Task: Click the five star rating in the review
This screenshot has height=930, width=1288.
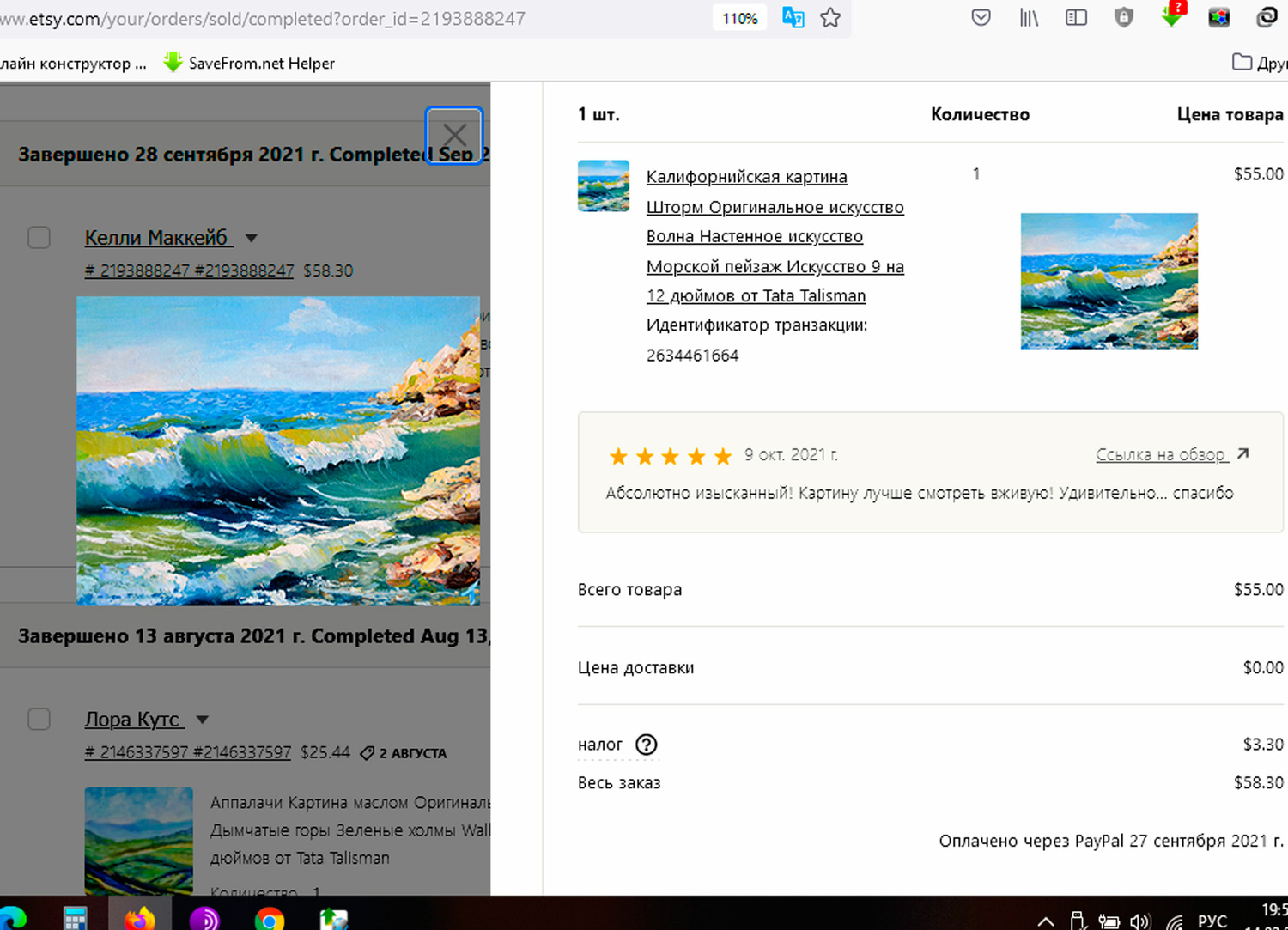Action: pos(670,456)
